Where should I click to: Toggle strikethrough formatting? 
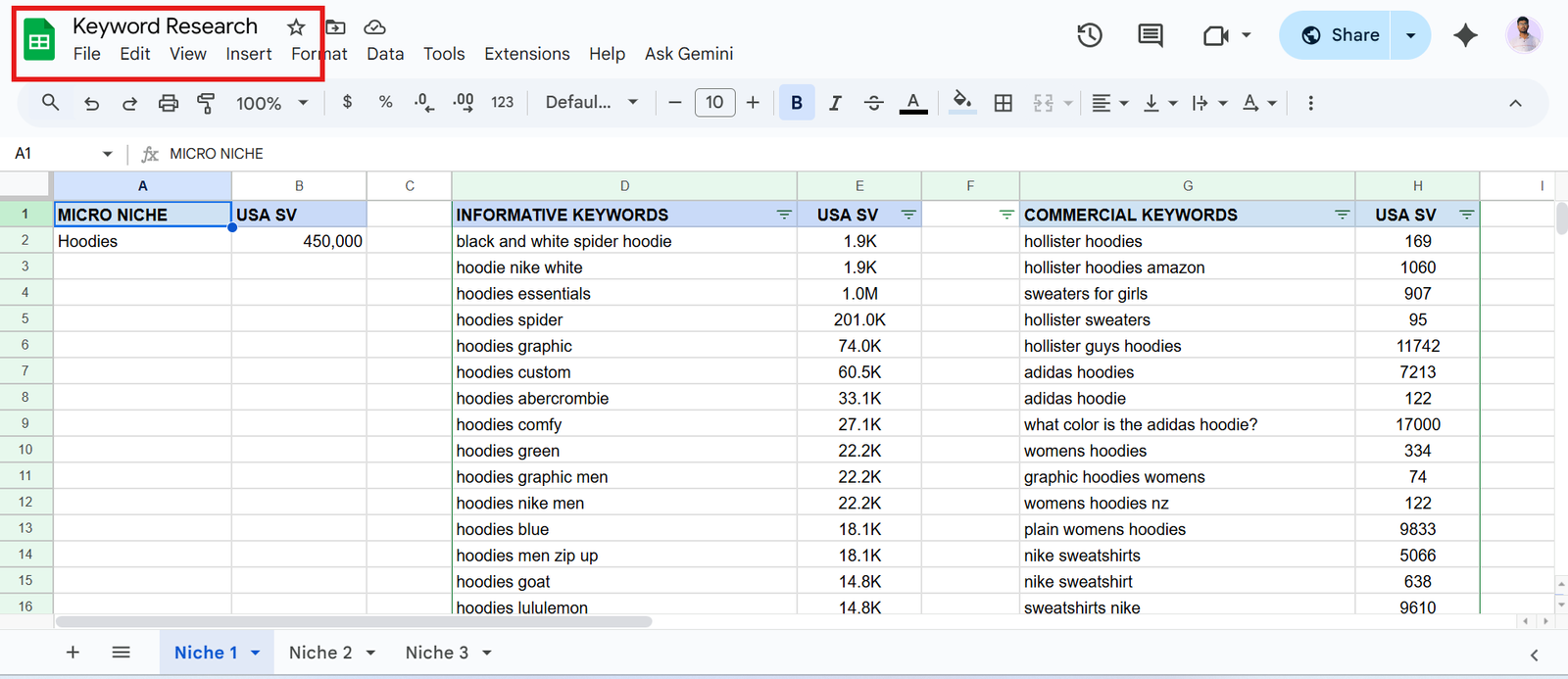click(873, 103)
